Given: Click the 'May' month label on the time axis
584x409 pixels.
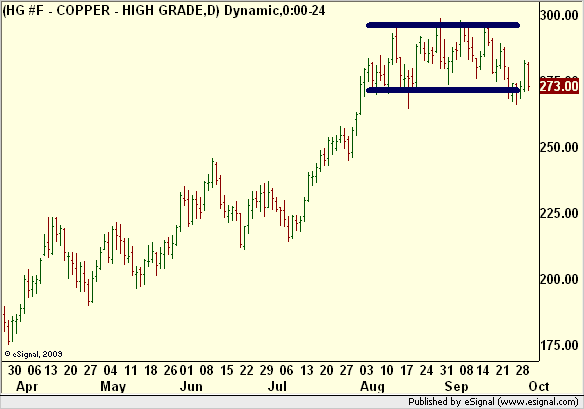Looking at the screenshot, I should click(113, 386).
